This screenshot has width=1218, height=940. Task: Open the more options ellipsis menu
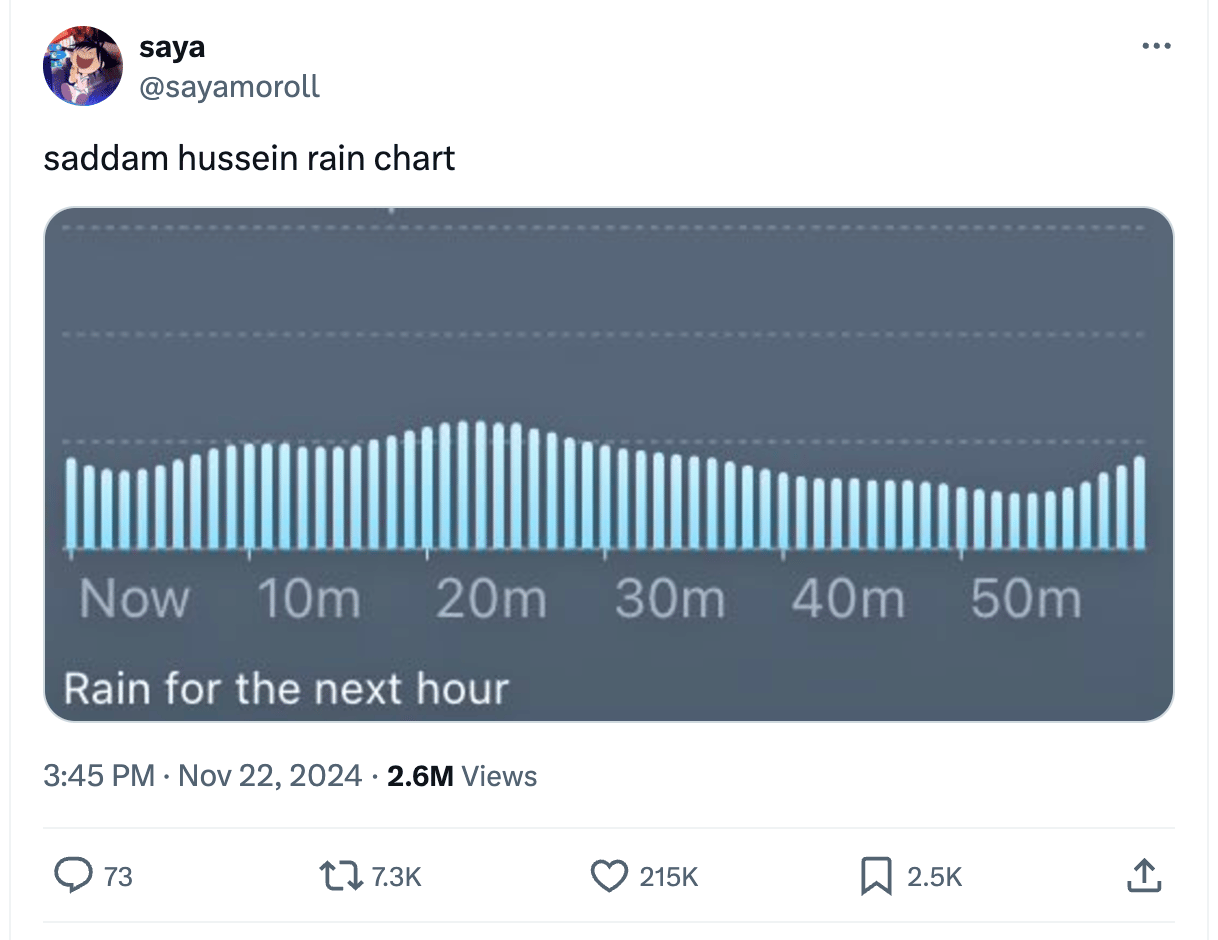pyautogui.click(x=1155, y=46)
